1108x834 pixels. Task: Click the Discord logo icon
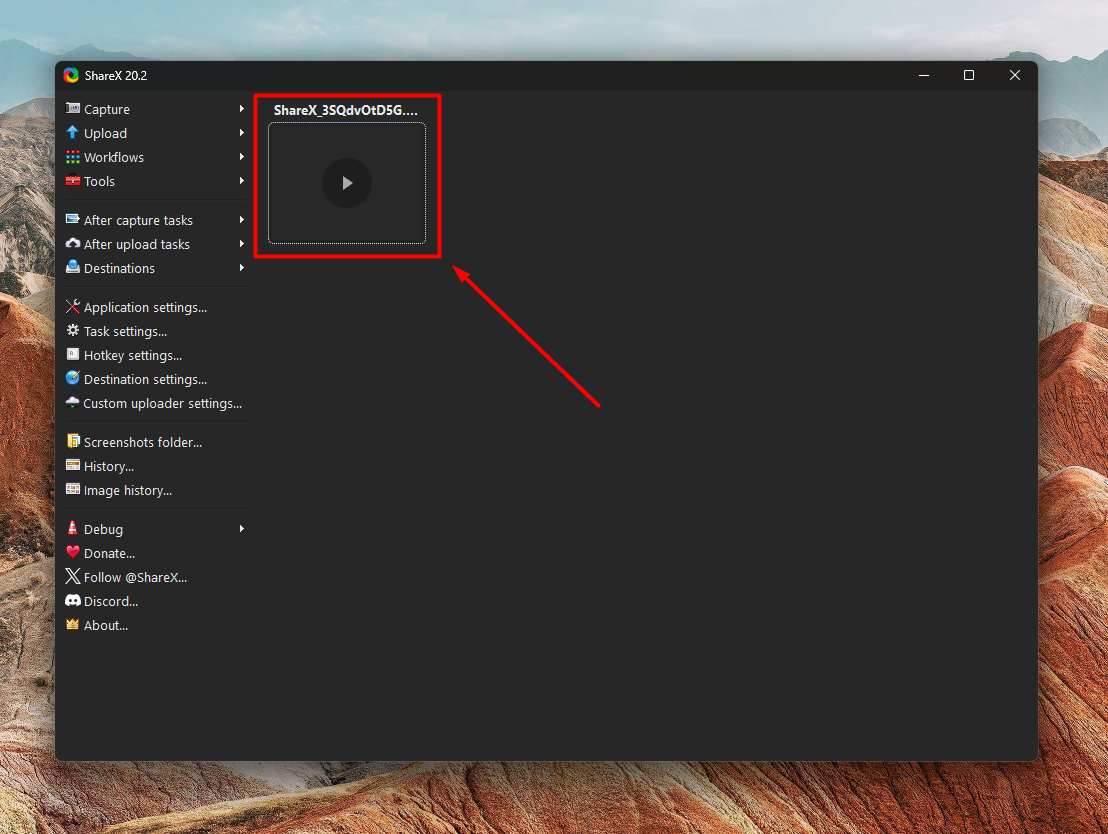73,601
